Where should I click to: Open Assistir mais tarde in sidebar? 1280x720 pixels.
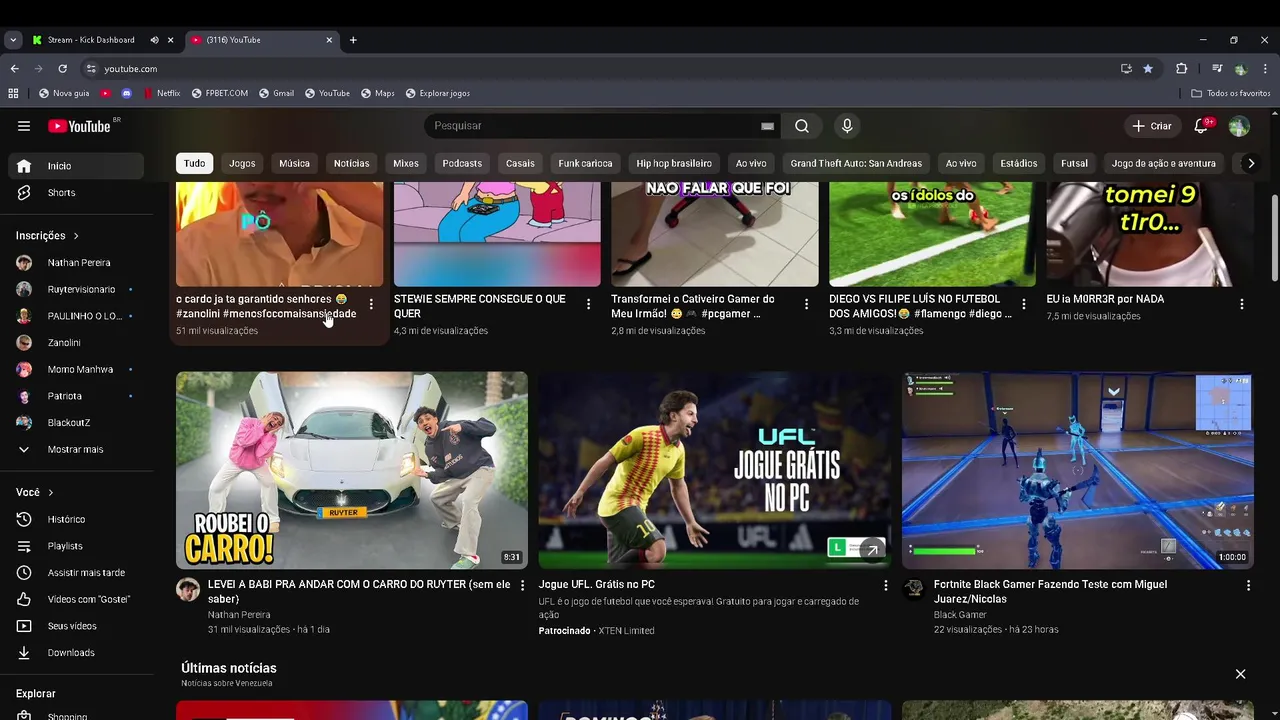[84, 573]
